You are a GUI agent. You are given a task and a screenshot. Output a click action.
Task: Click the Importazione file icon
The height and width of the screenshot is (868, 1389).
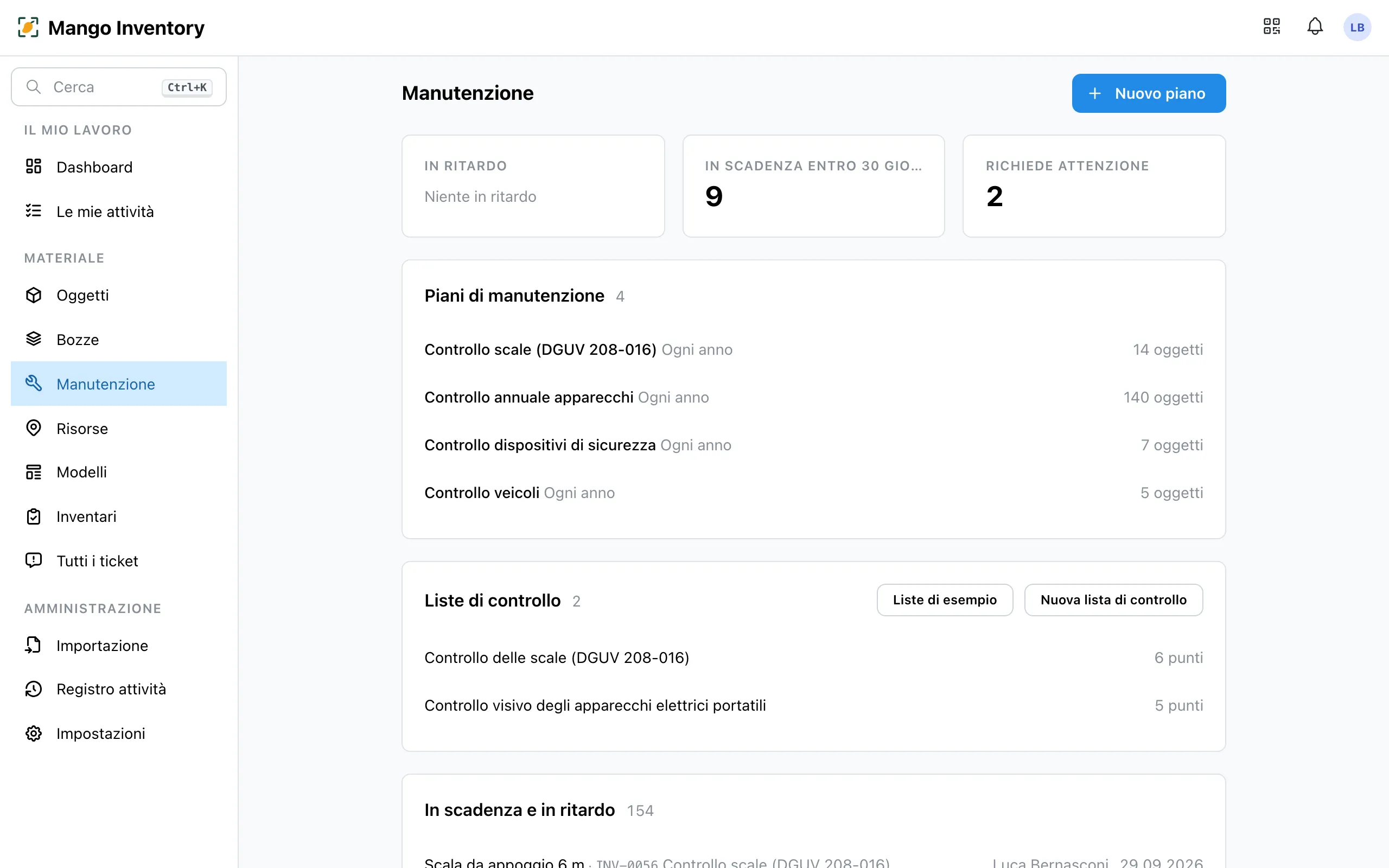tap(33, 644)
